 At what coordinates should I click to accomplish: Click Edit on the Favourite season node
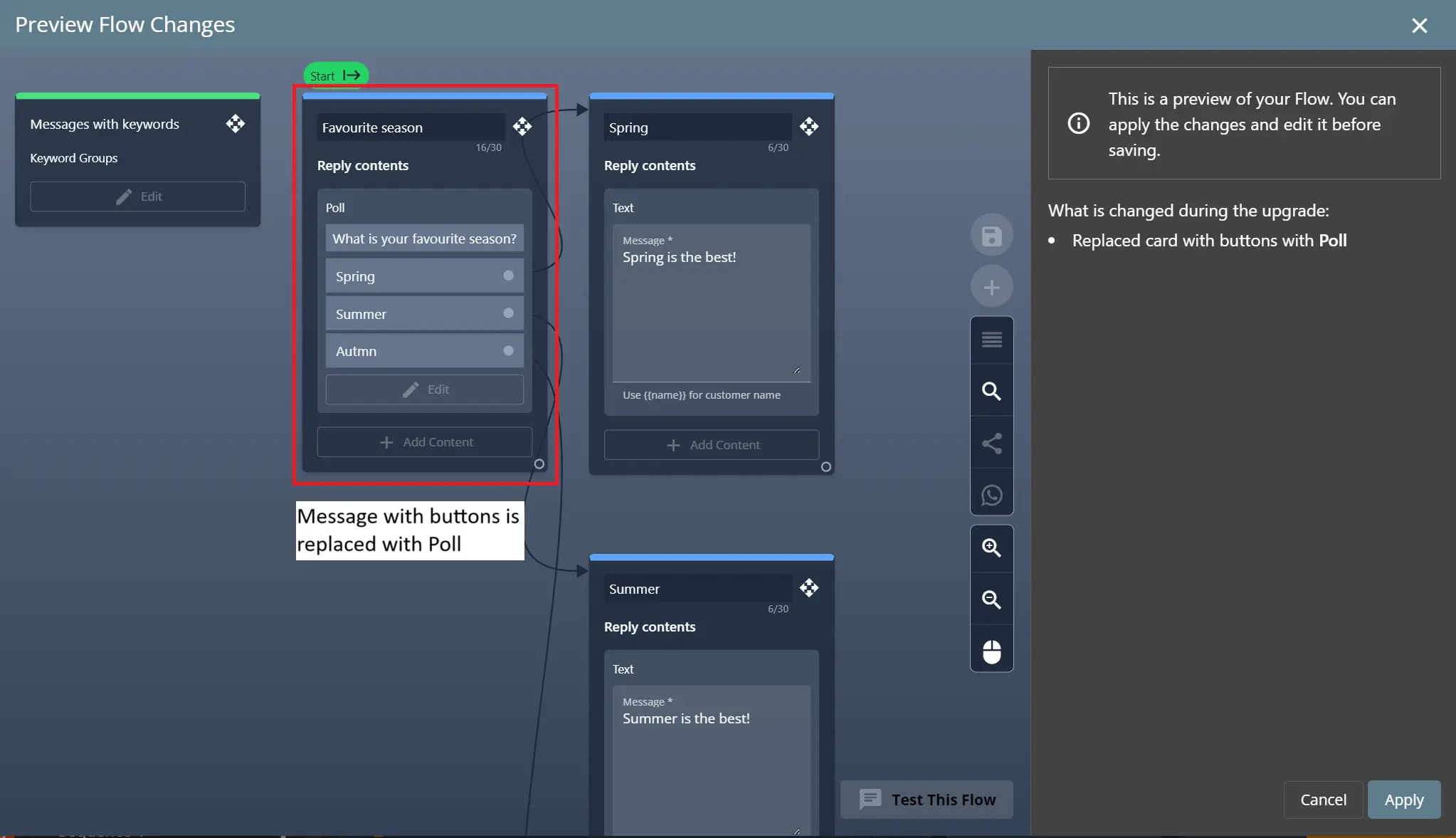coord(424,389)
